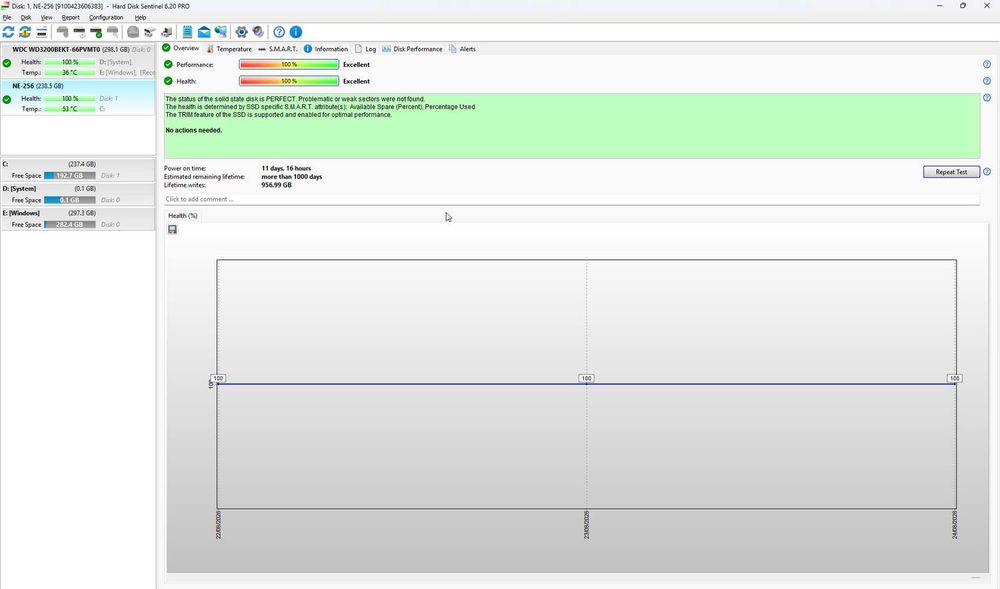
Task: Click the leftmost 100 data point on the chart
Action: click(218, 378)
